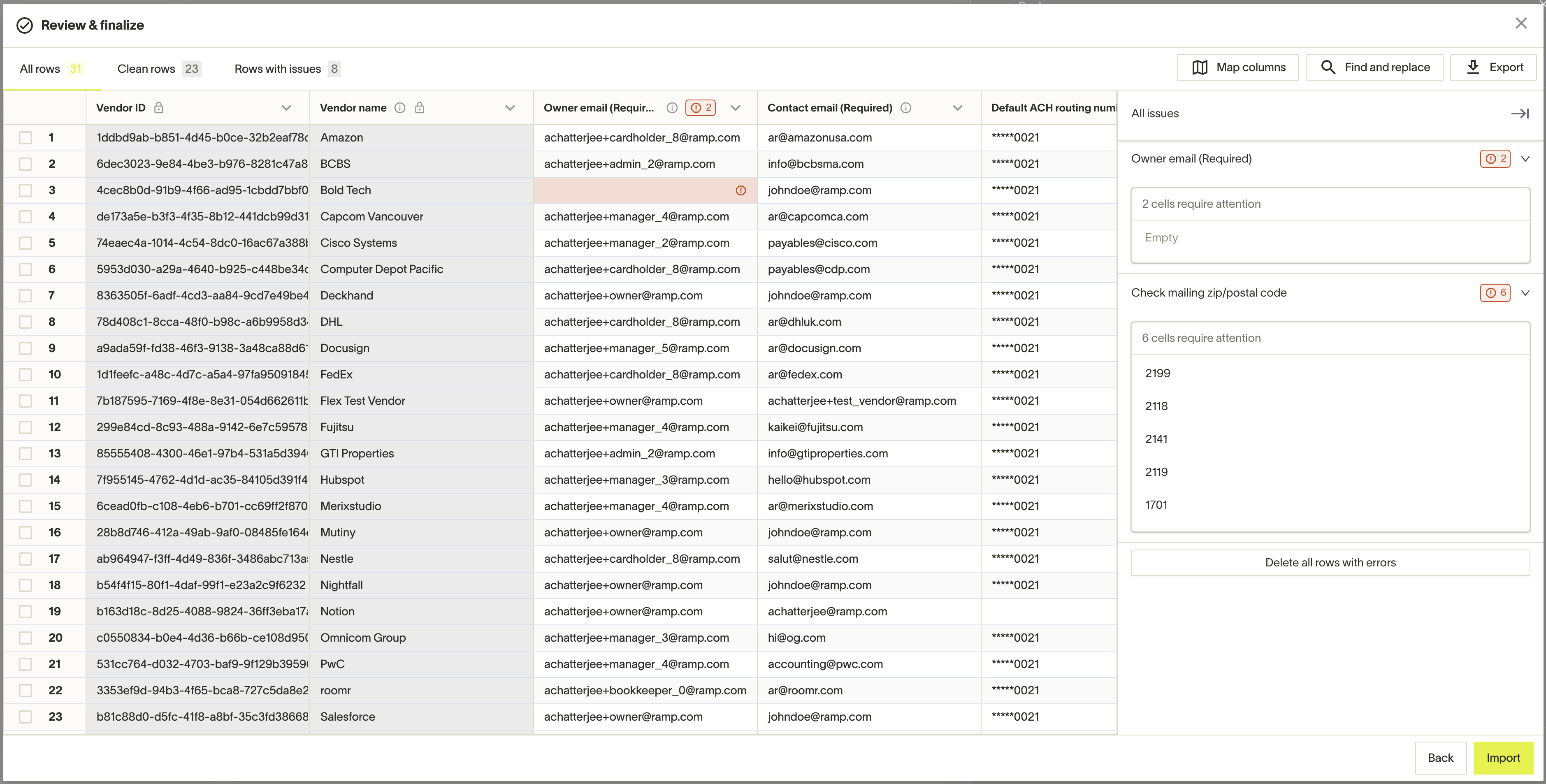Viewport: 1546px width, 784px height.
Task: Switch to the Rows with issues tab
Action: pos(288,69)
